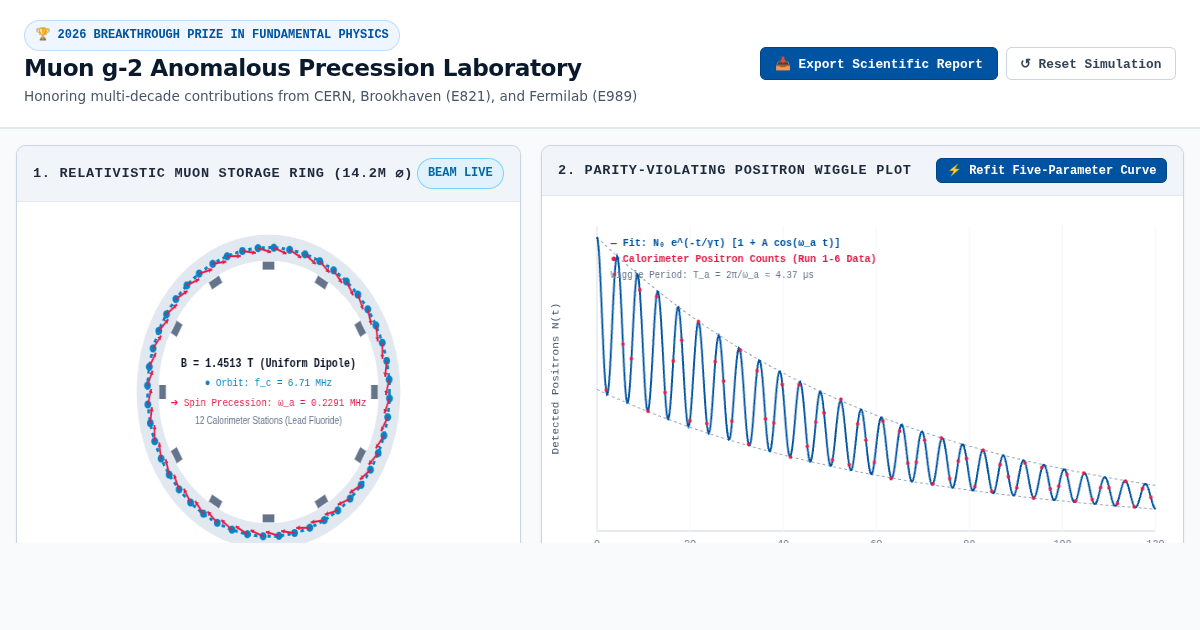Select the Muon g-2 Anomalous Precession Laboratory title
Viewport: 1200px width, 630px height.
pos(303,68)
